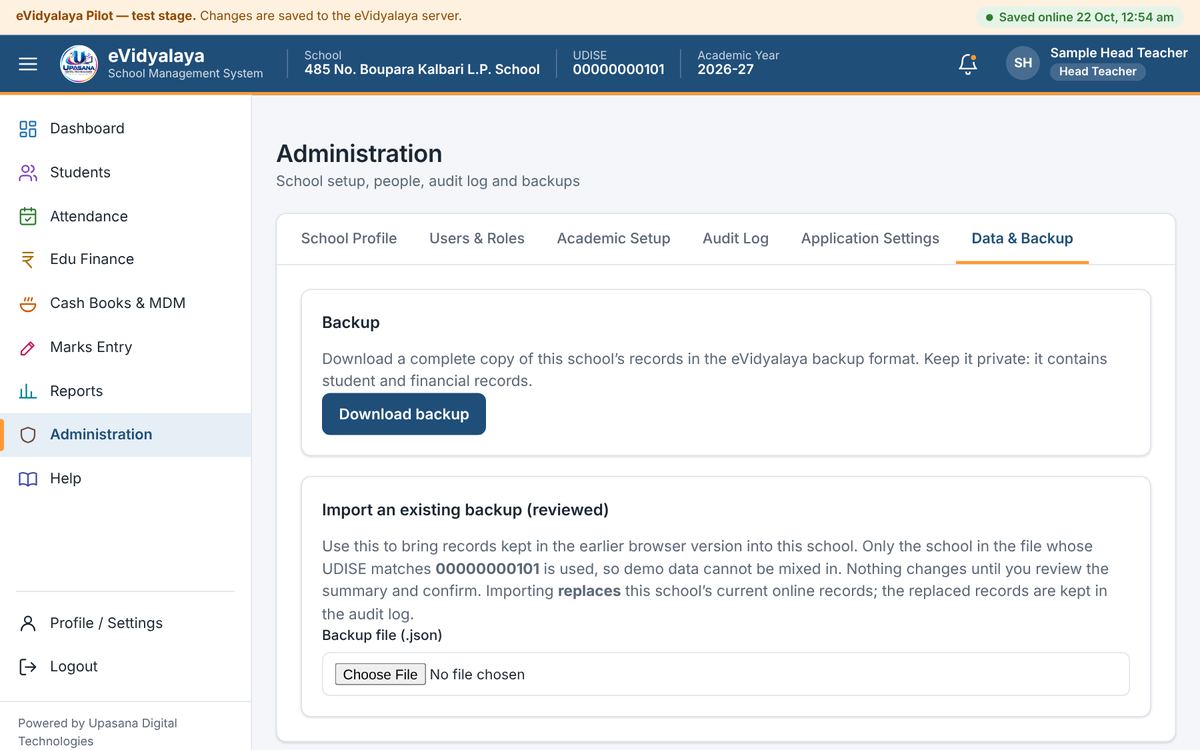The image size is (1200, 750).
Task: Open the notifications bell
Action: (967, 64)
